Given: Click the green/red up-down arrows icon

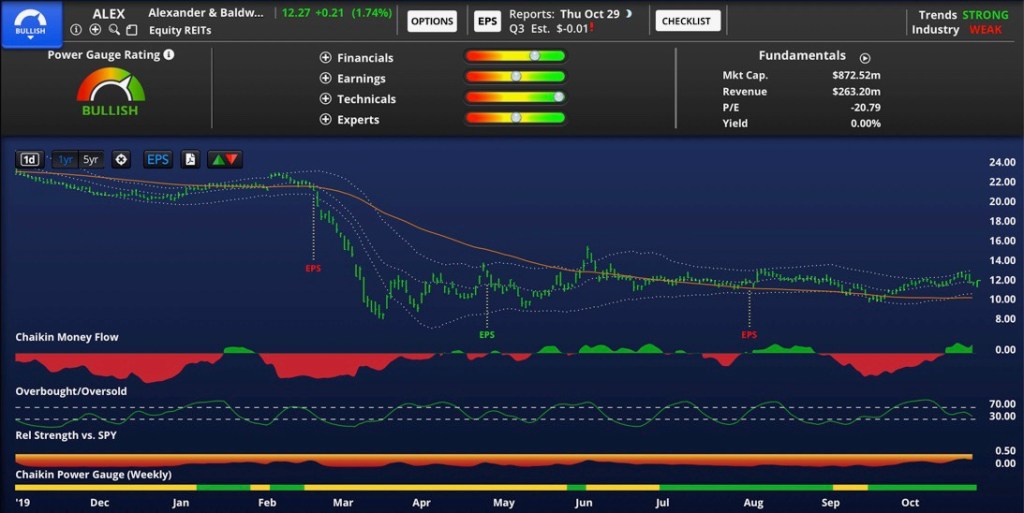Looking at the screenshot, I should click(x=225, y=159).
